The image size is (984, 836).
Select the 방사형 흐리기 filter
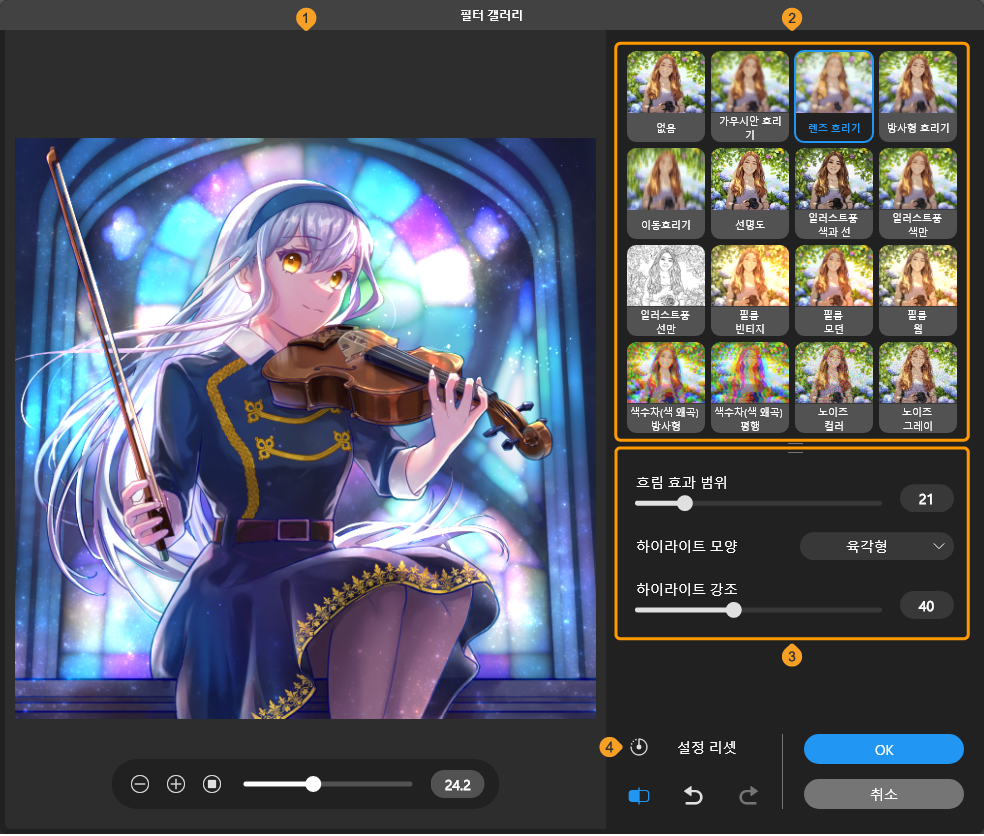click(918, 96)
